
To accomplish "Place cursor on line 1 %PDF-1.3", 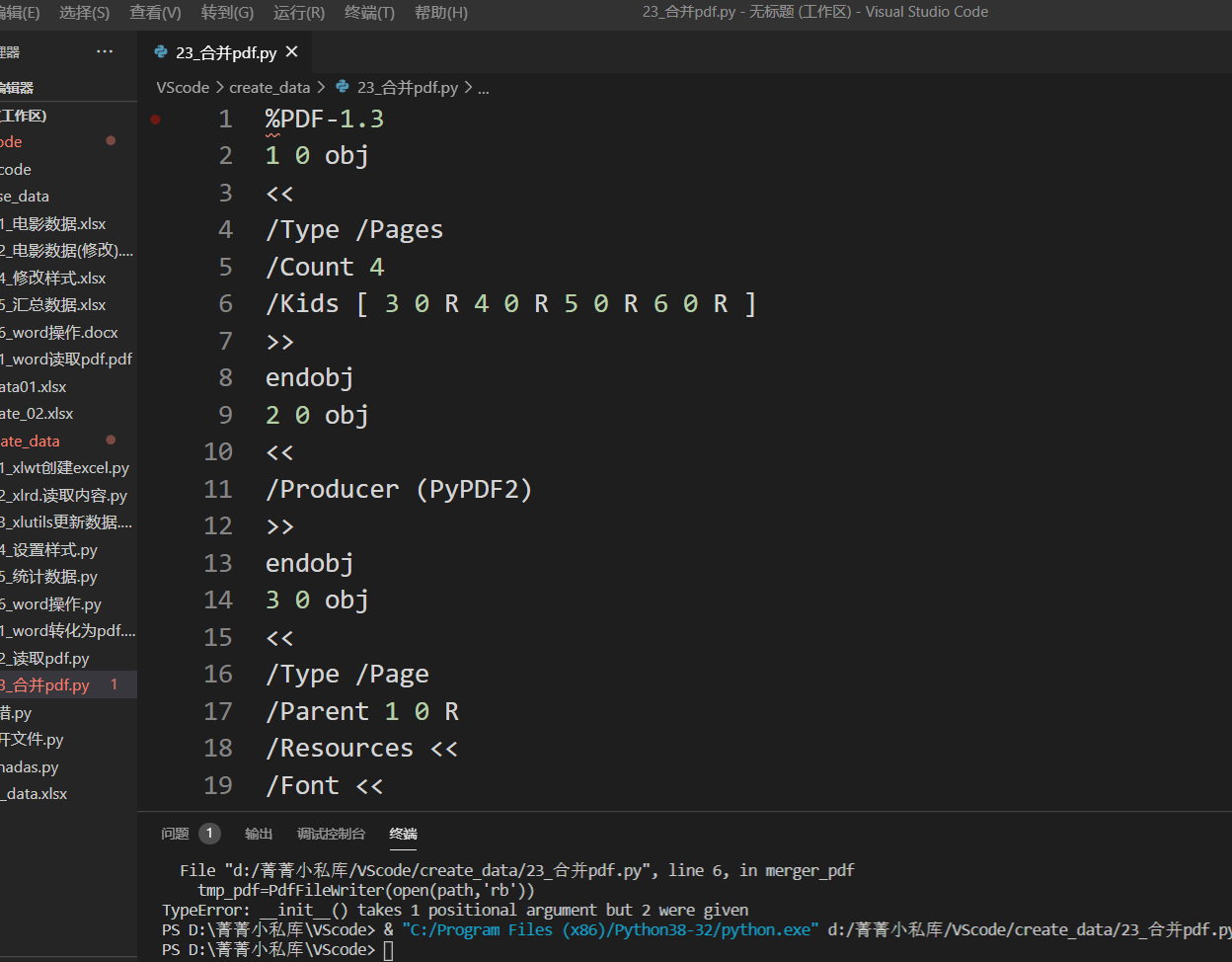I will coord(325,120).
